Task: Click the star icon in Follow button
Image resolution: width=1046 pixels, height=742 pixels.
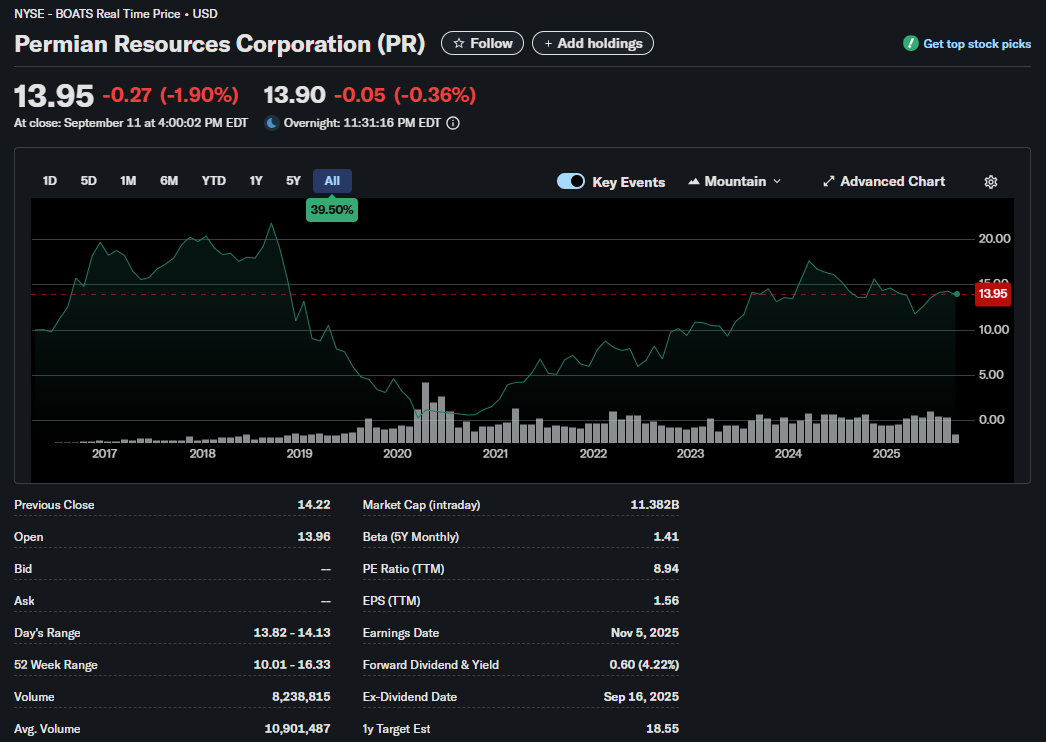Action: click(x=459, y=43)
